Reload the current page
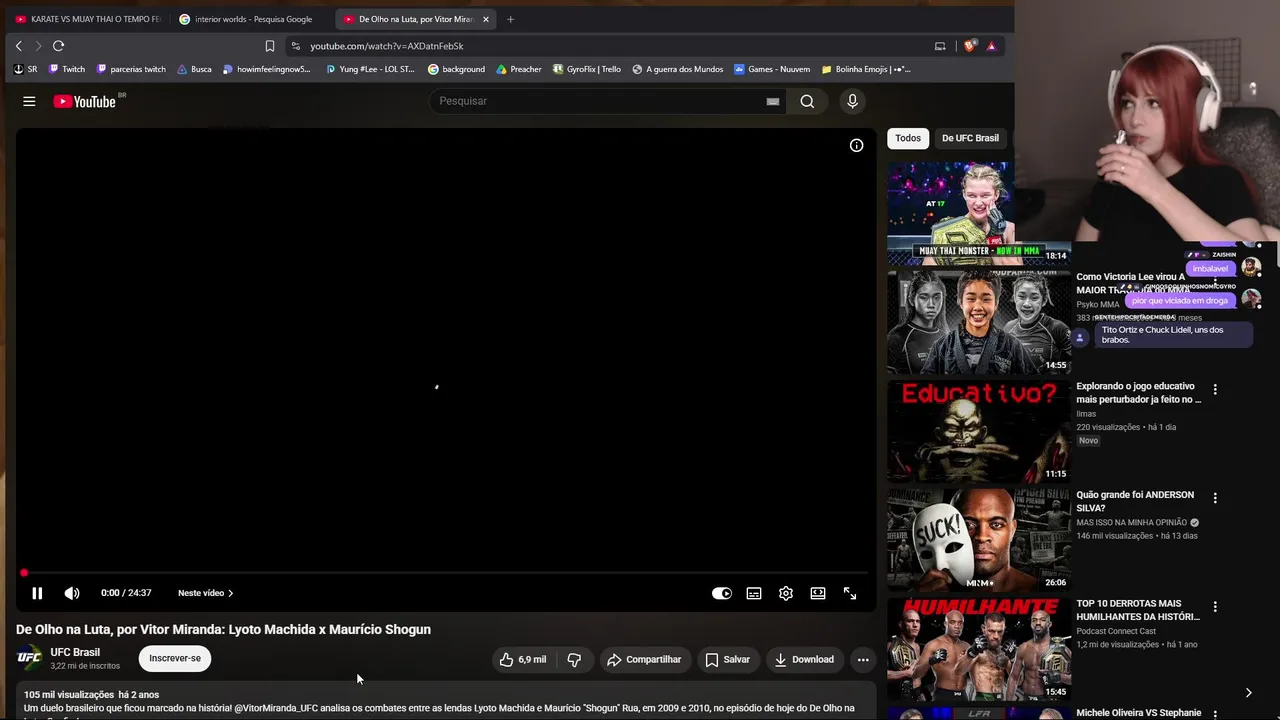This screenshot has height=720, width=1280. (x=58, y=46)
